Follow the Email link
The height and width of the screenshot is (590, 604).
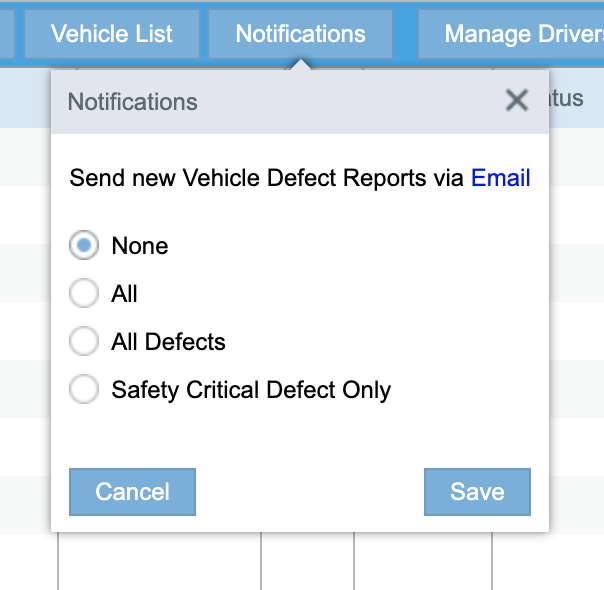pyautogui.click(x=500, y=178)
